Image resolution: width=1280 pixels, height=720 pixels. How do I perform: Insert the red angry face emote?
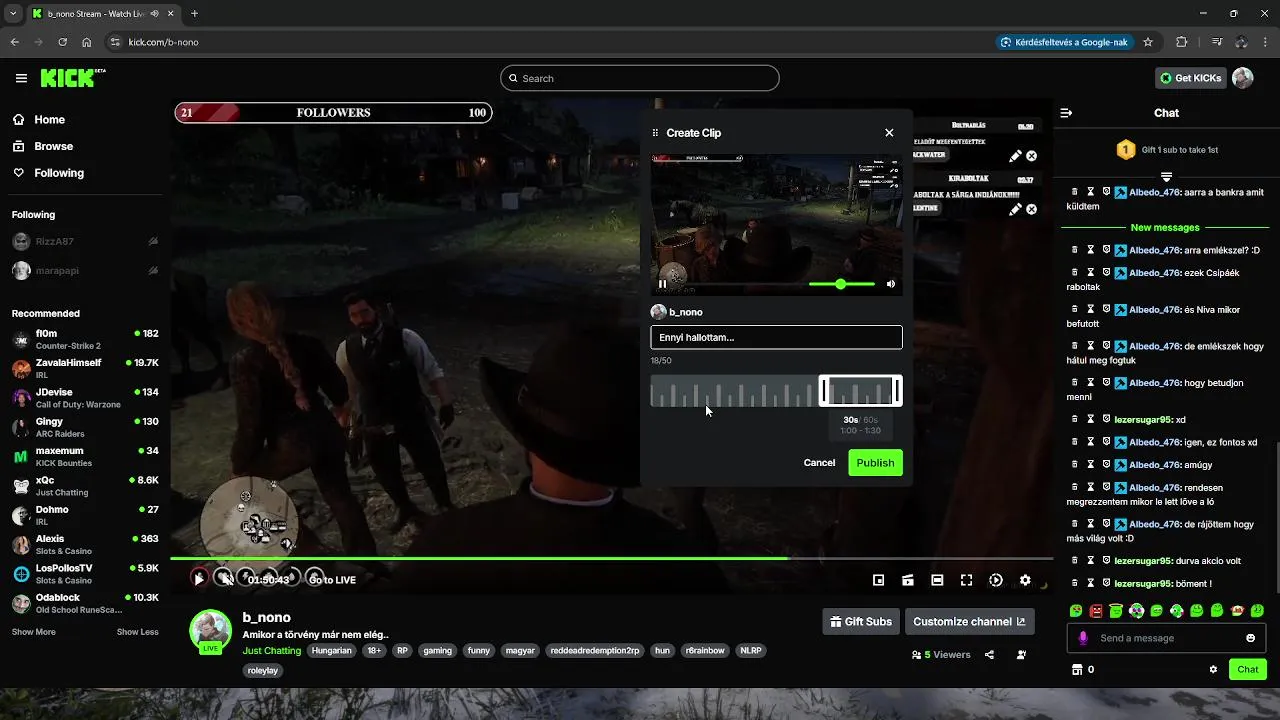1096,610
